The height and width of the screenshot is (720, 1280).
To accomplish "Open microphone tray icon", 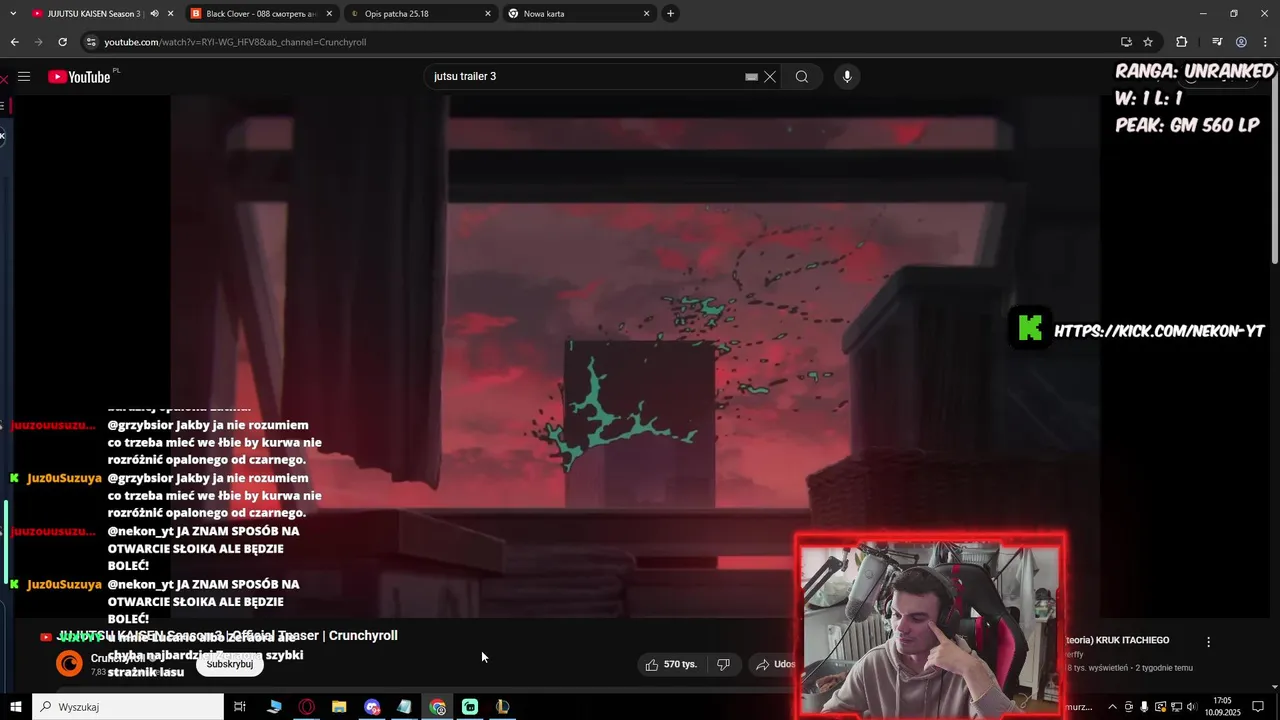I will click(x=1144, y=707).
